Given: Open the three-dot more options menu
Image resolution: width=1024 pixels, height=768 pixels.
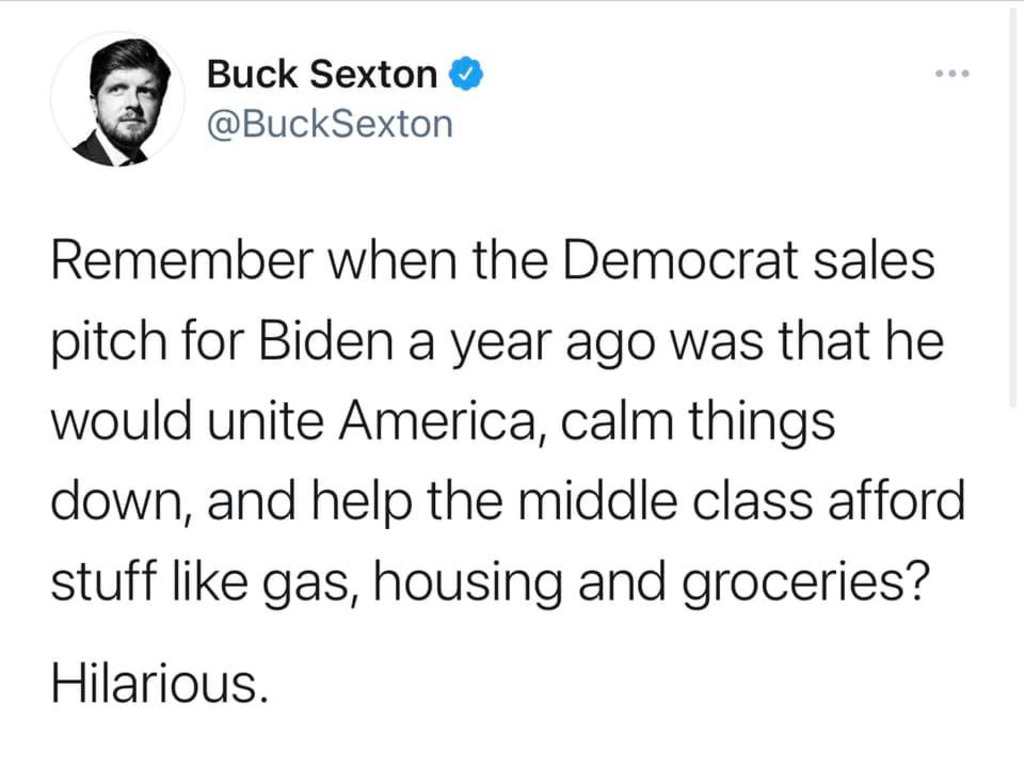Looking at the screenshot, I should (952, 73).
